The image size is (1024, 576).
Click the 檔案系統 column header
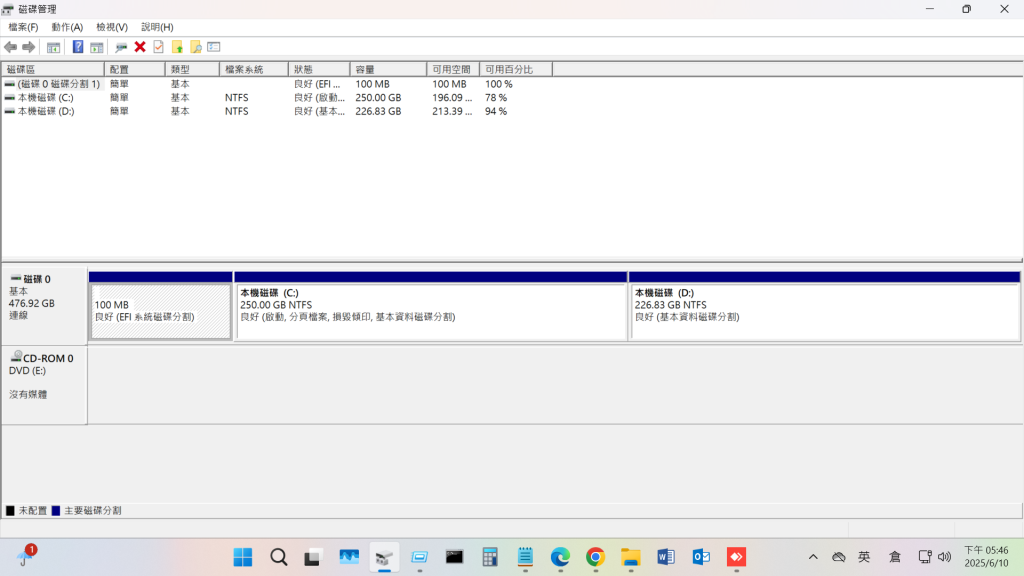coord(254,69)
